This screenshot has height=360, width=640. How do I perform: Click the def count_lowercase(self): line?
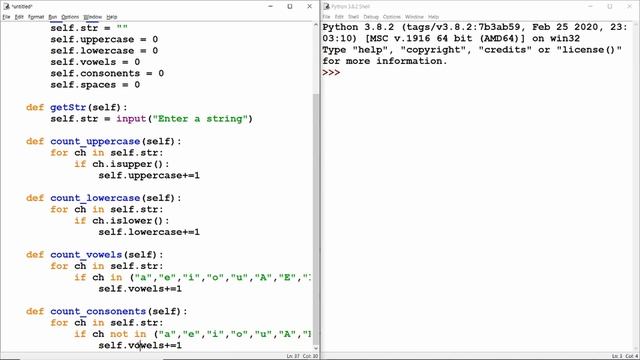coord(104,198)
